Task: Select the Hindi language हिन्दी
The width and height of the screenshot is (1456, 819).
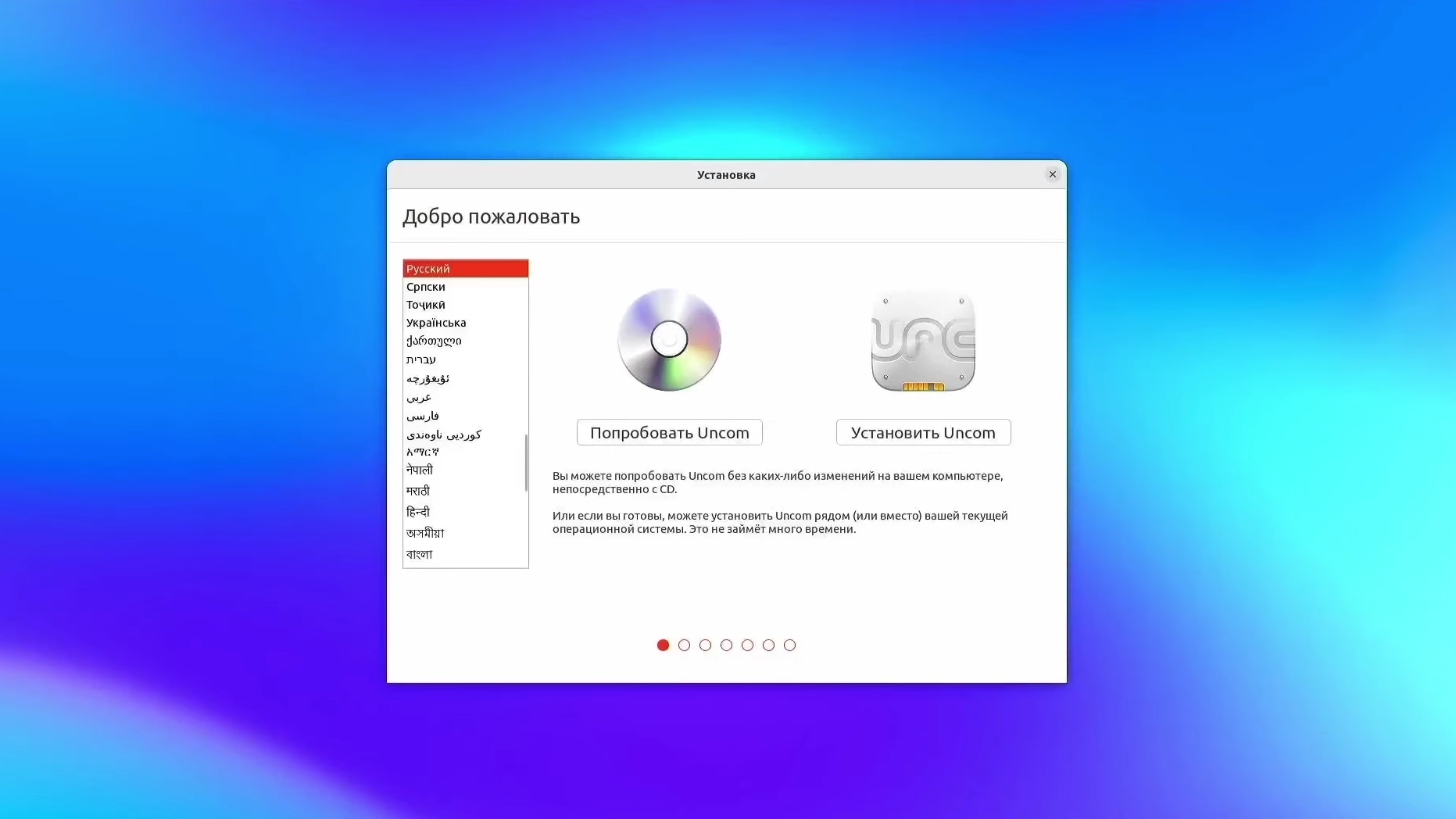Action: click(x=466, y=512)
